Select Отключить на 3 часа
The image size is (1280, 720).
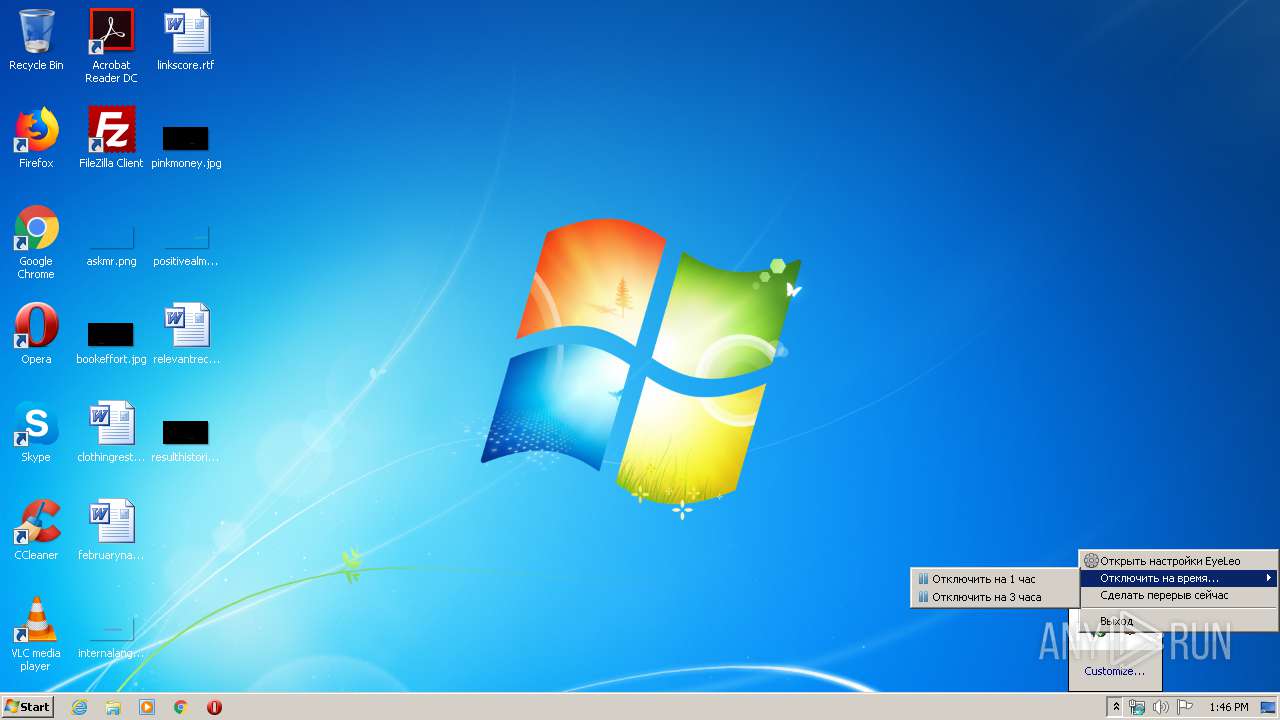pos(994,597)
